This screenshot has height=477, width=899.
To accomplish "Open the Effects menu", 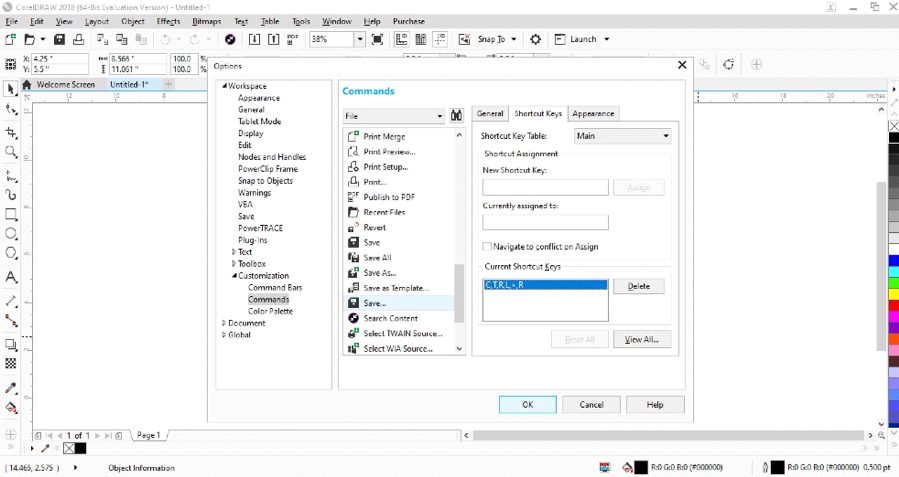I will click(x=168, y=21).
